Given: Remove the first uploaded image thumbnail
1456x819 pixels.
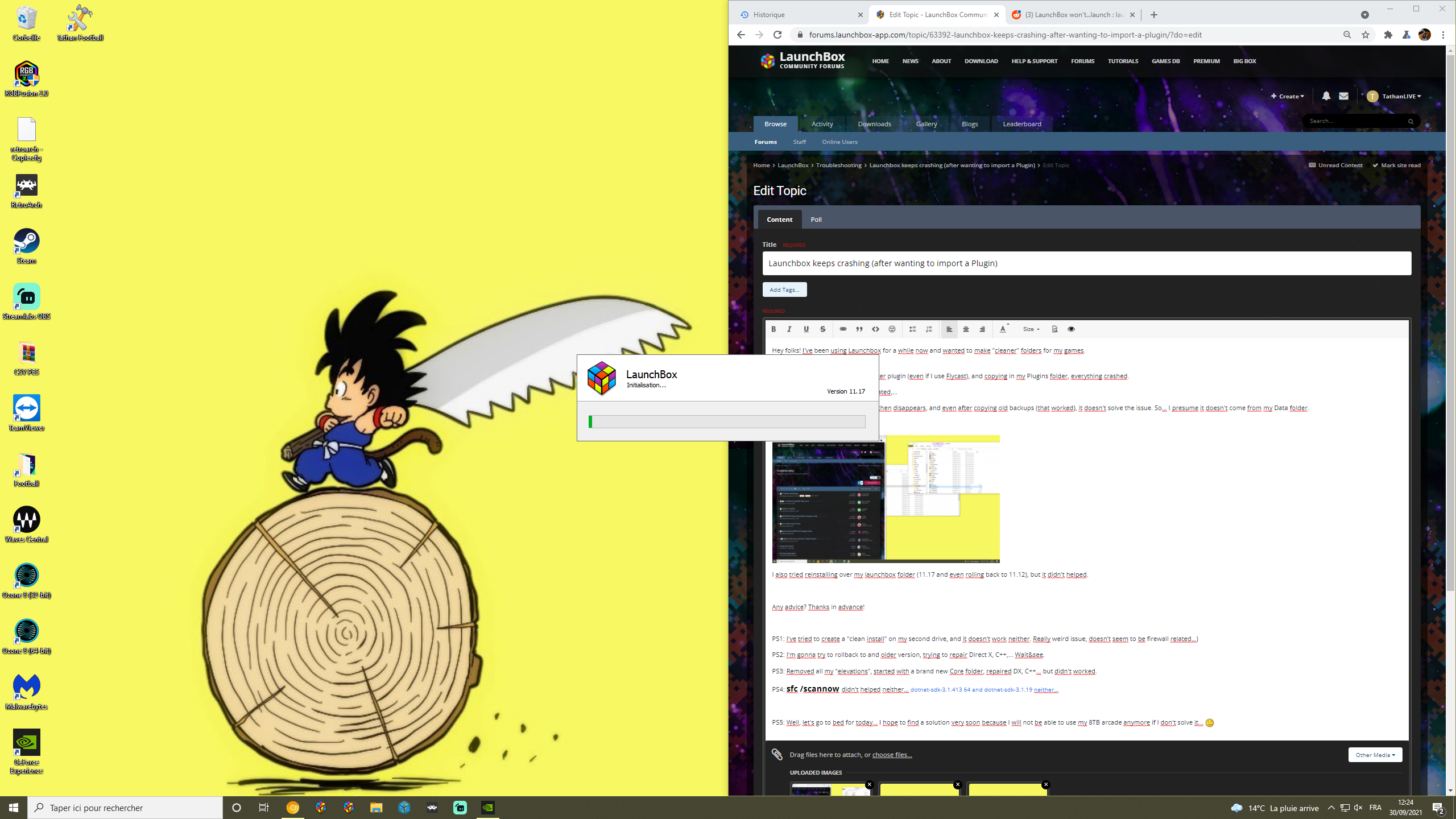Looking at the screenshot, I should [869, 784].
